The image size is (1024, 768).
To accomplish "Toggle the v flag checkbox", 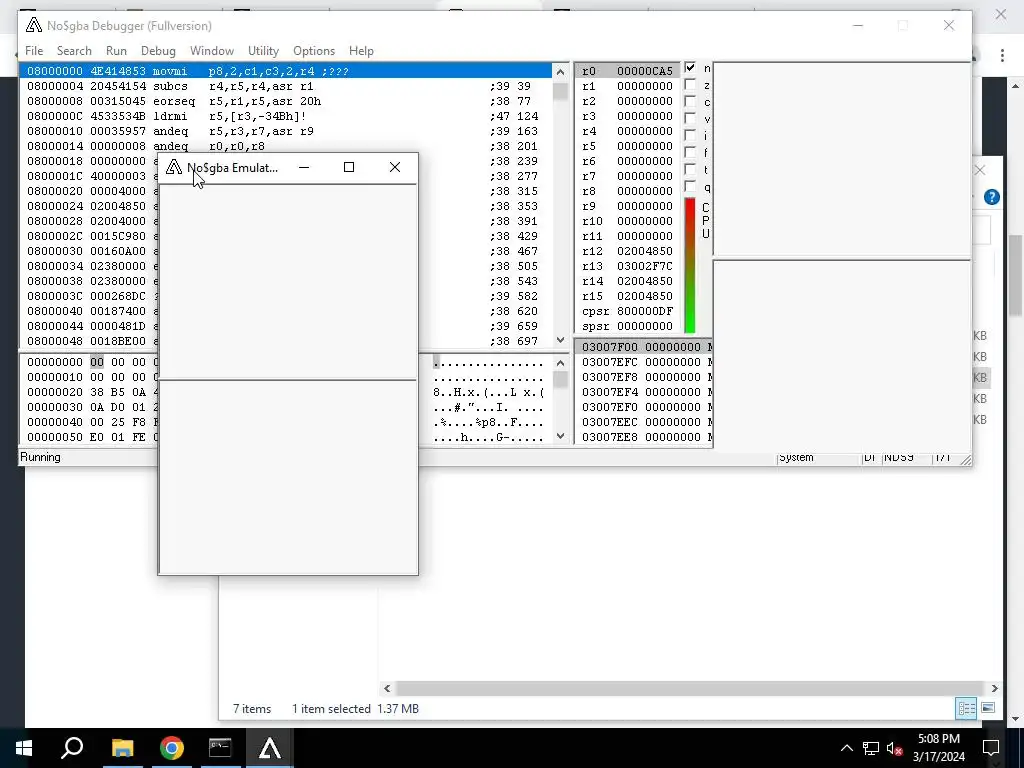I will point(690,118).
